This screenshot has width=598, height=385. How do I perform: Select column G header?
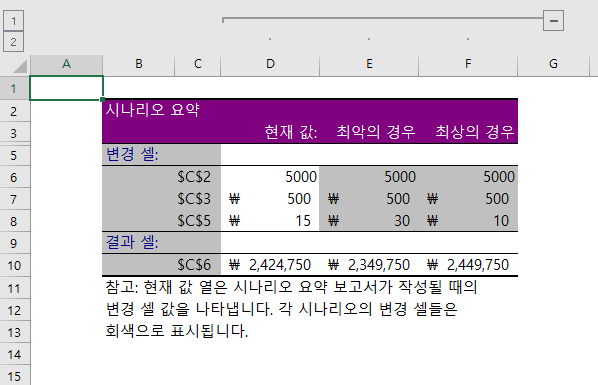[553, 64]
